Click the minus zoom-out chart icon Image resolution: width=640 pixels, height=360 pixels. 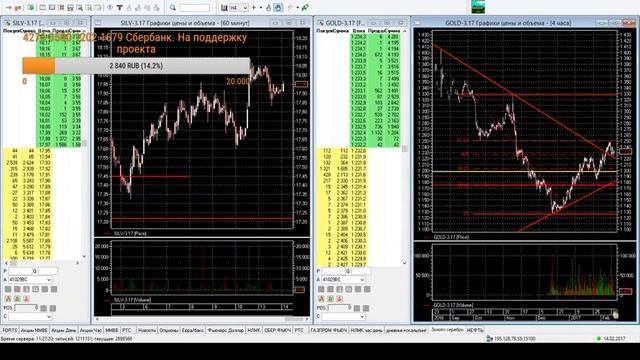pos(261,8)
